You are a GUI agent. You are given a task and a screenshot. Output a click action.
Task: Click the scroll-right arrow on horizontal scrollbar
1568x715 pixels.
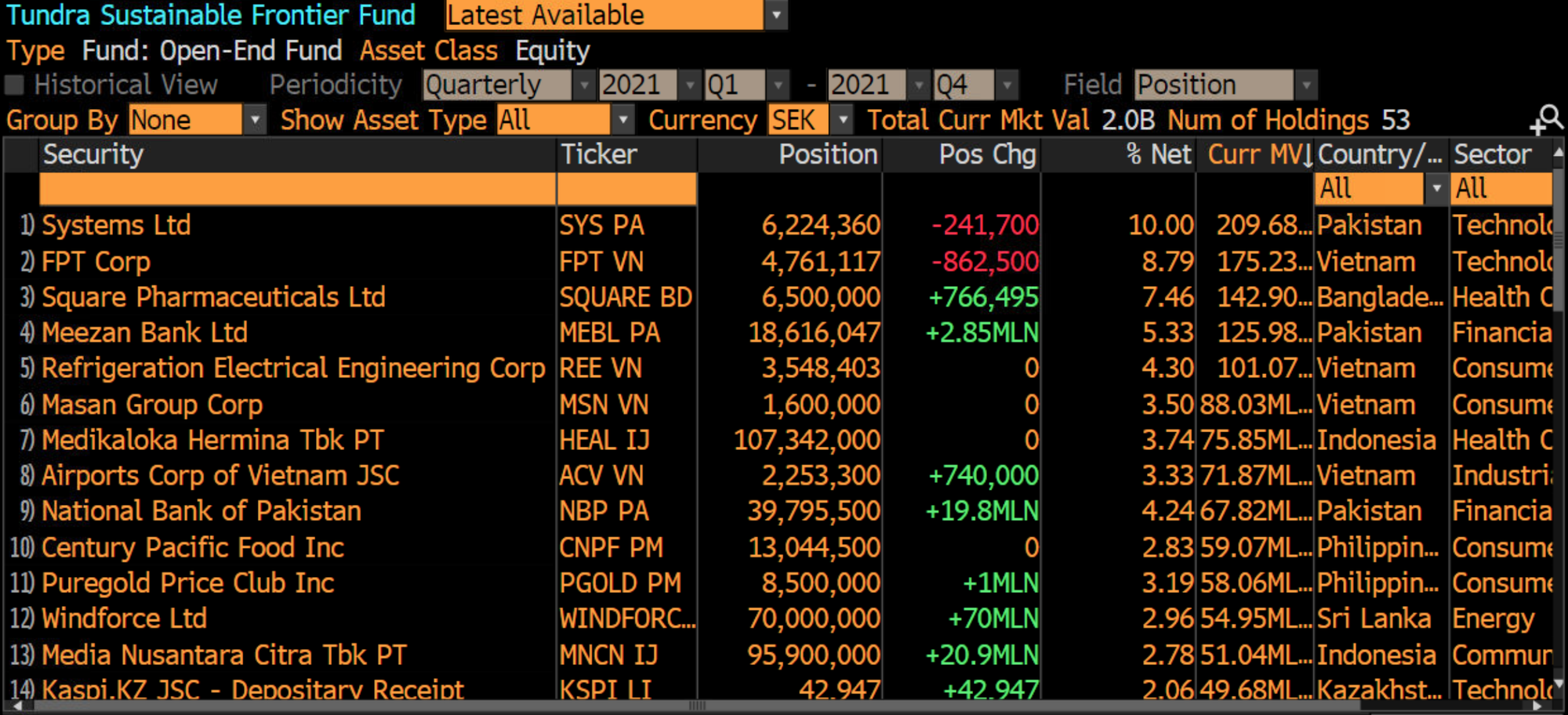(x=1537, y=706)
